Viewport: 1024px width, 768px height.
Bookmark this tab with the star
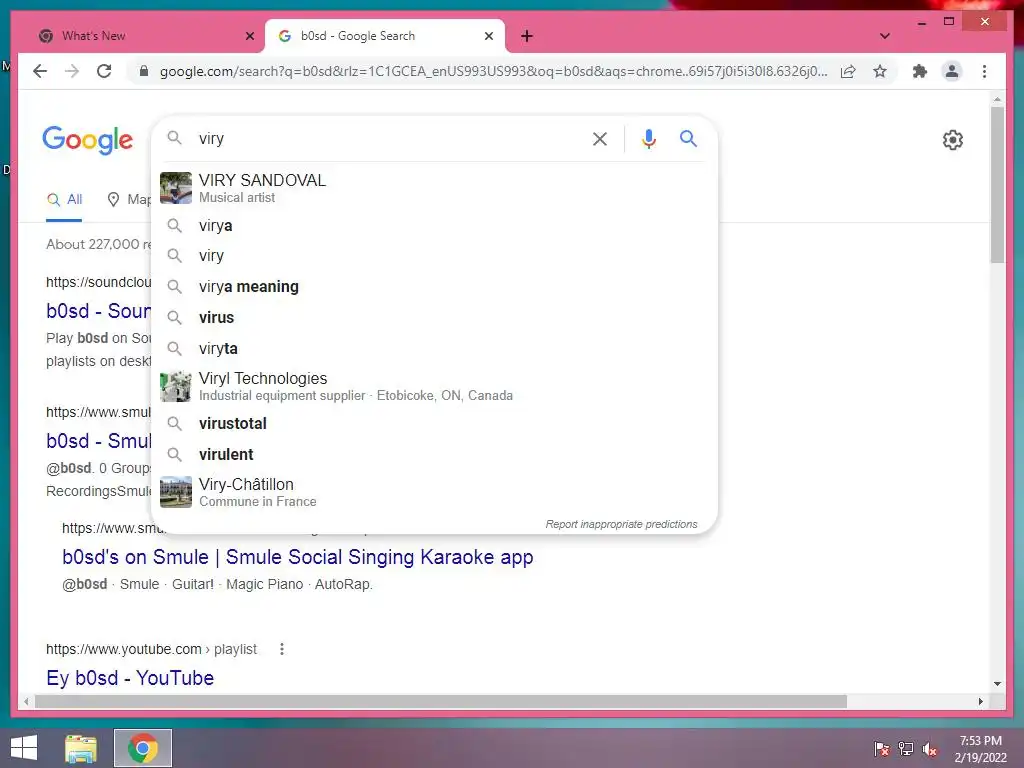[x=880, y=71]
